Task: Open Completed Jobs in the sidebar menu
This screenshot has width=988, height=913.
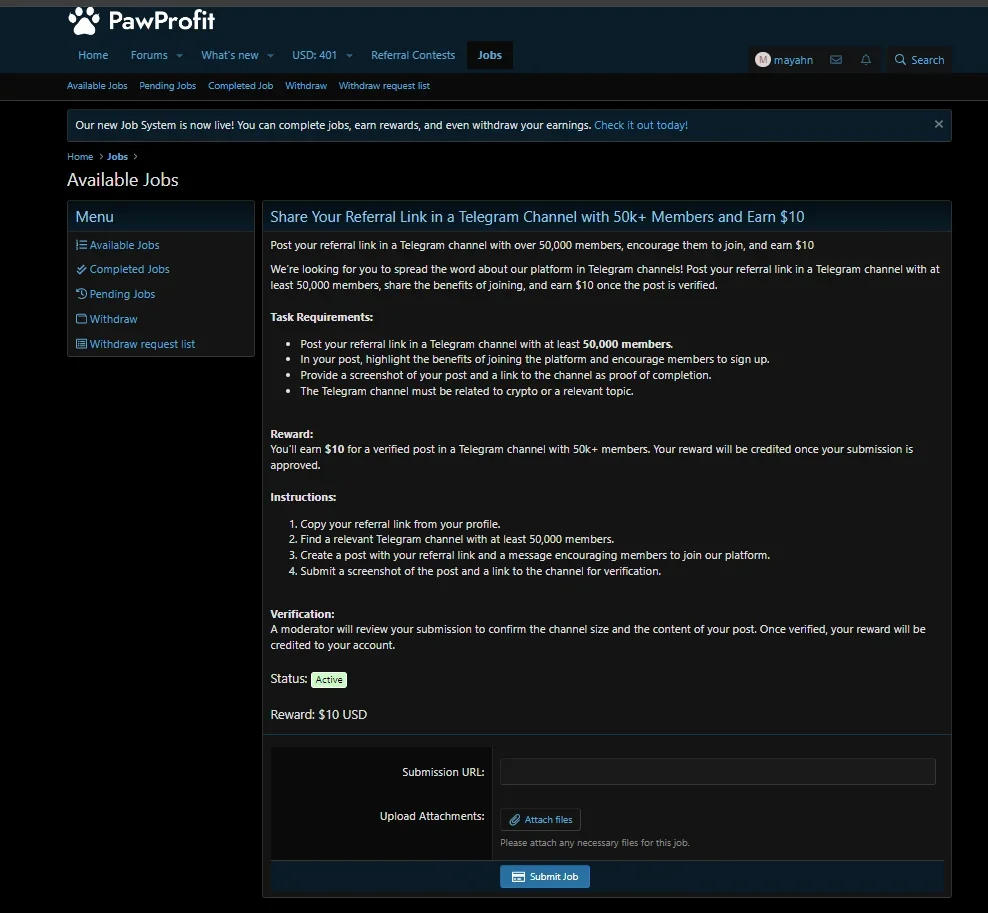Action: 129,269
